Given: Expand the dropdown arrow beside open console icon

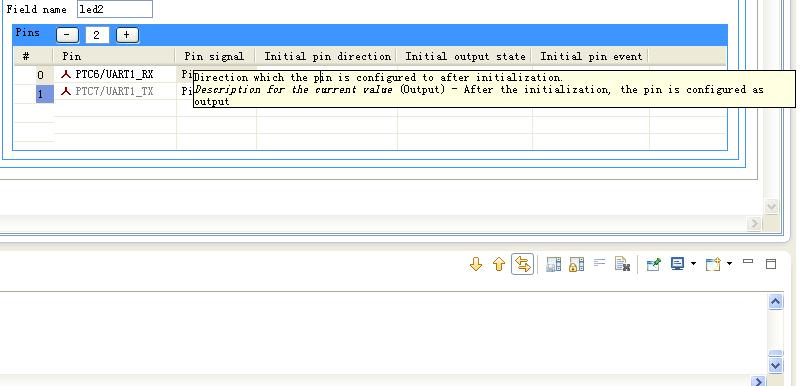Looking at the screenshot, I should point(729,264).
